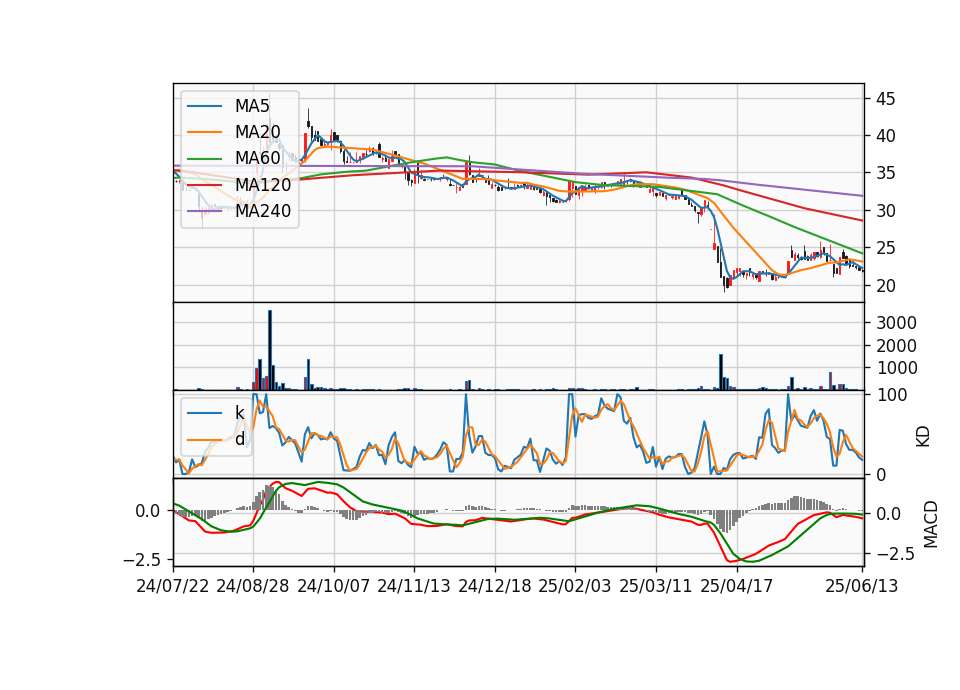The width and height of the screenshot is (960, 690).
Task: Click the MA240 legend label
Action: pyautogui.click(x=263, y=211)
